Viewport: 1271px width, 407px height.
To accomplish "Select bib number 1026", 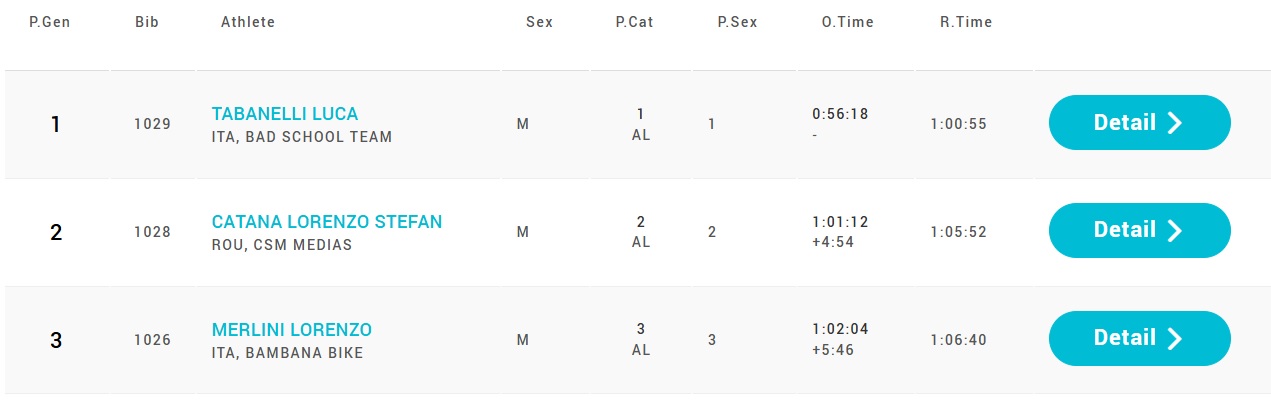I will click(152, 340).
